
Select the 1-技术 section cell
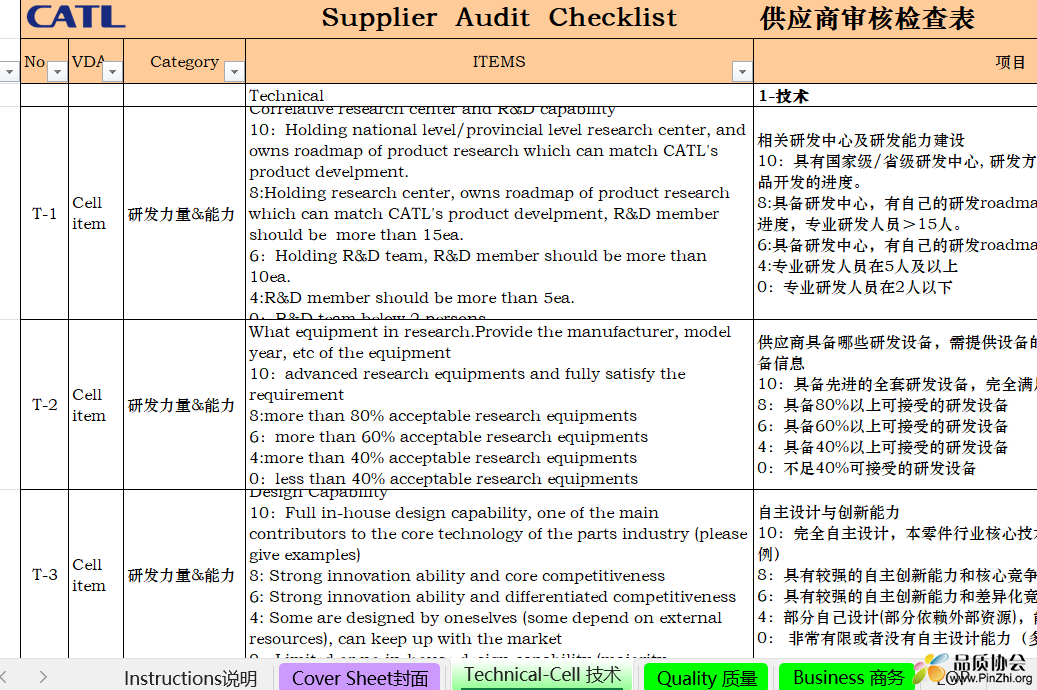(x=895, y=95)
